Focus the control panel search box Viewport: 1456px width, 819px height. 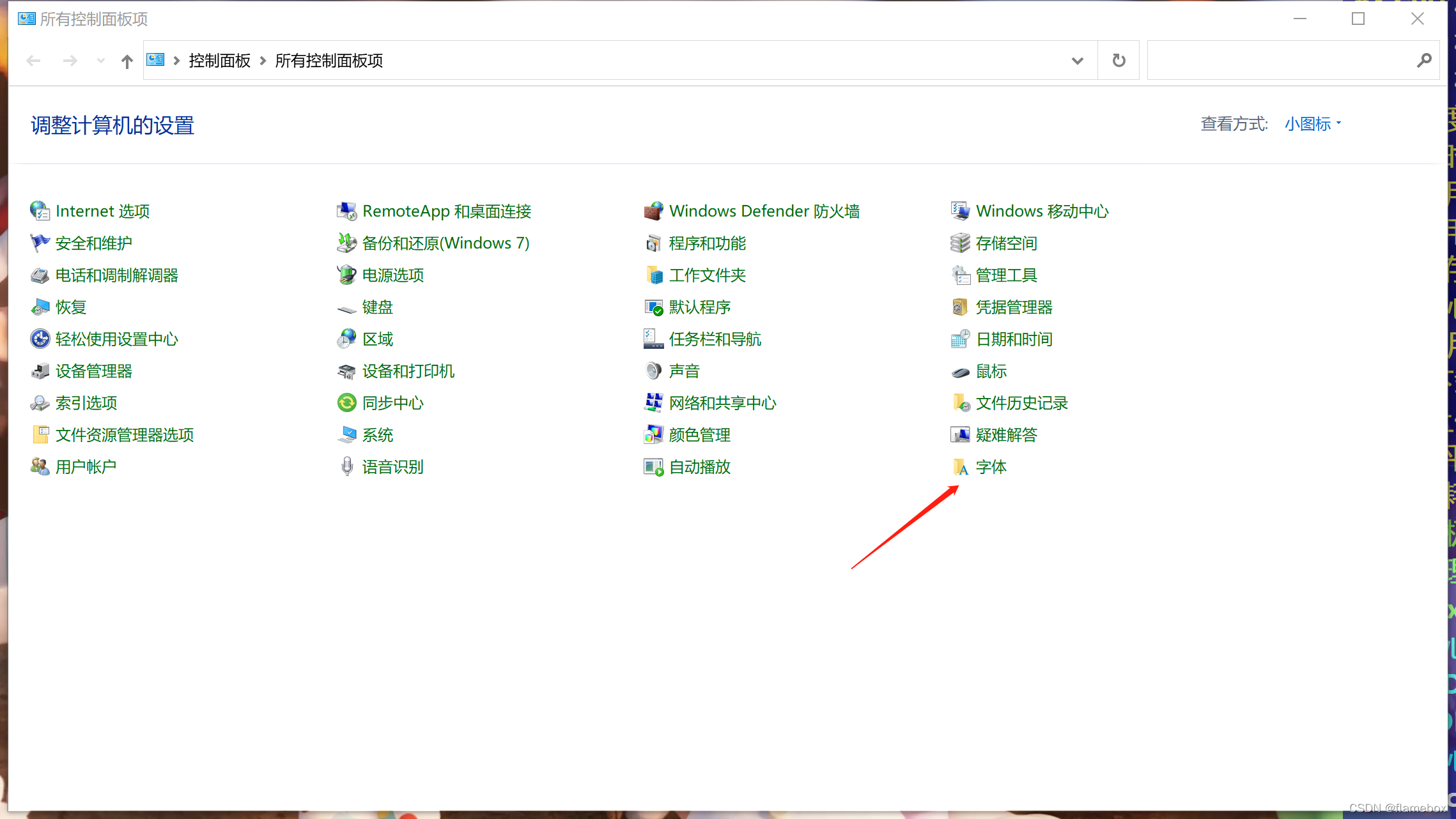coord(1293,61)
